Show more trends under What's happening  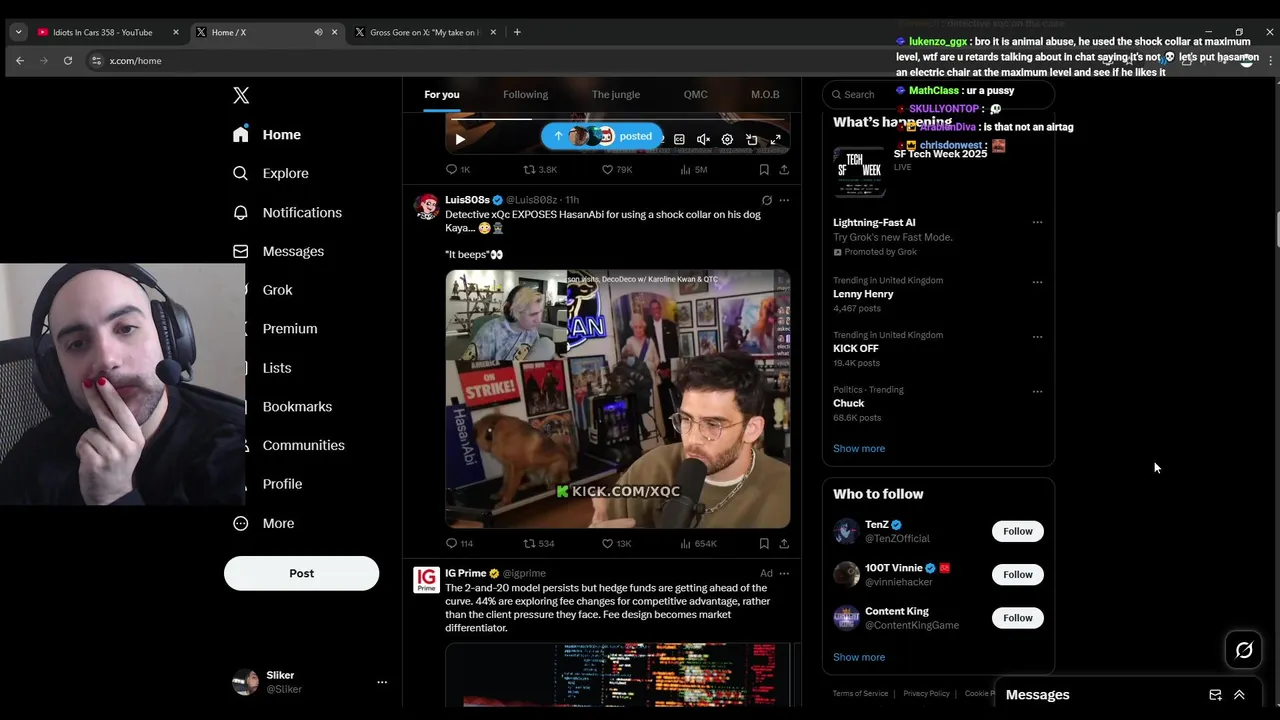tap(859, 449)
